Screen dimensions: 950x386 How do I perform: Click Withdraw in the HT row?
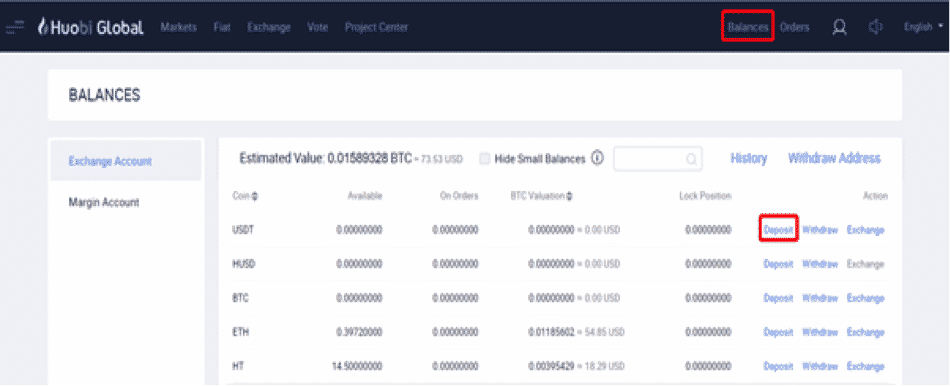click(820, 367)
